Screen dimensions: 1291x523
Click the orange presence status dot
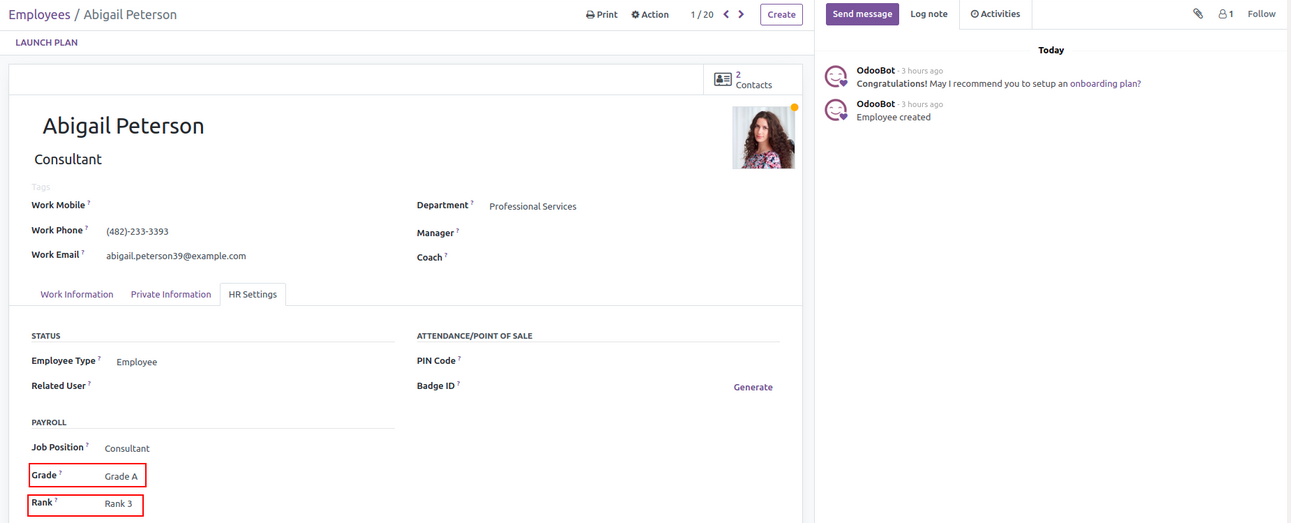tap(794, 107)
